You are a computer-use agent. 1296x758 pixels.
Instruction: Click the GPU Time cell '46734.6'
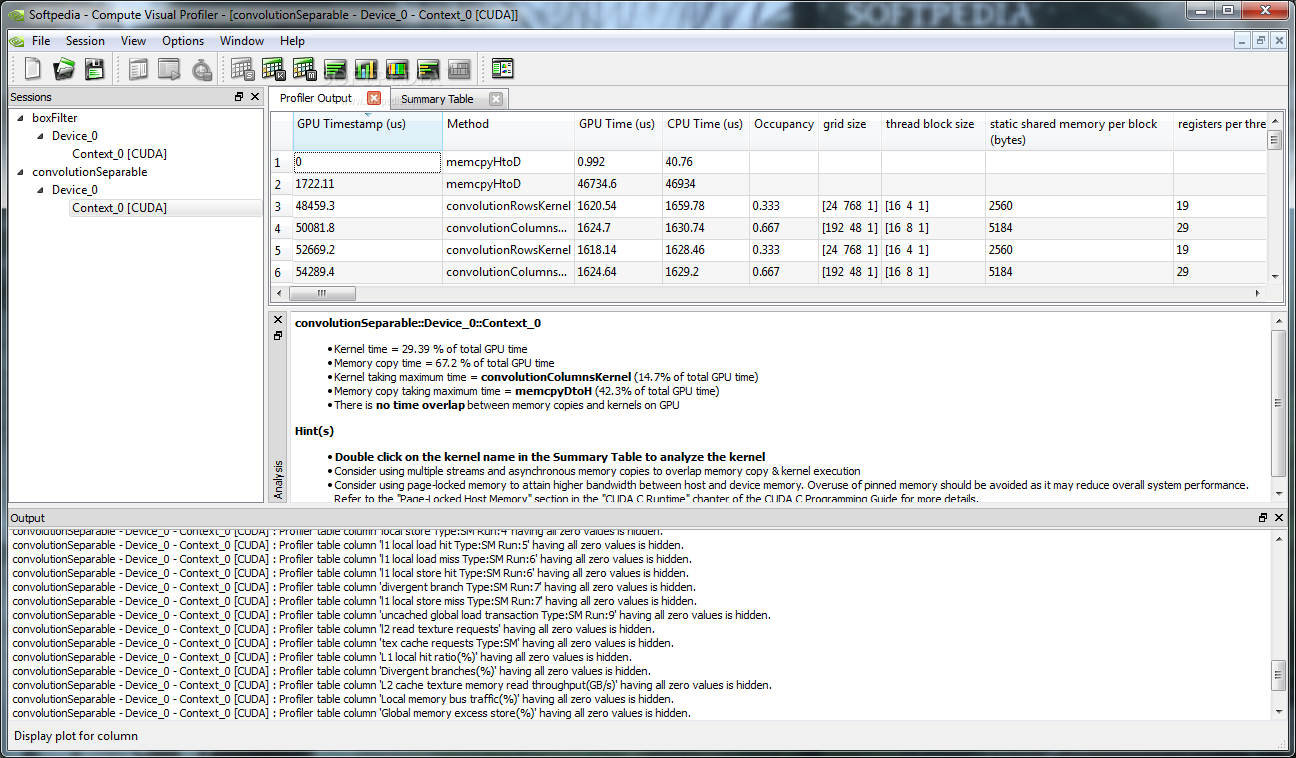coord(618,184)
